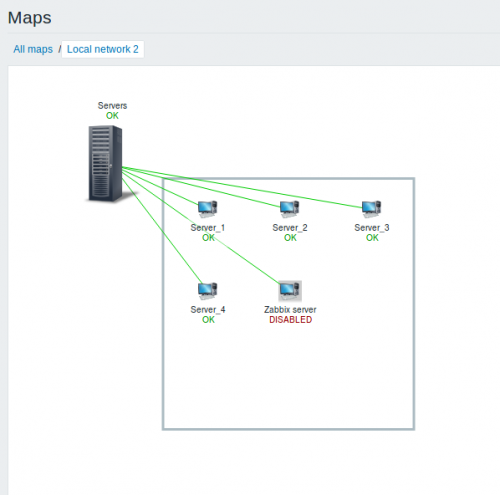This screenshot has width=500, height=495.
Task: Click the disabled Zabbix server icon
Action: coord(290,291)
